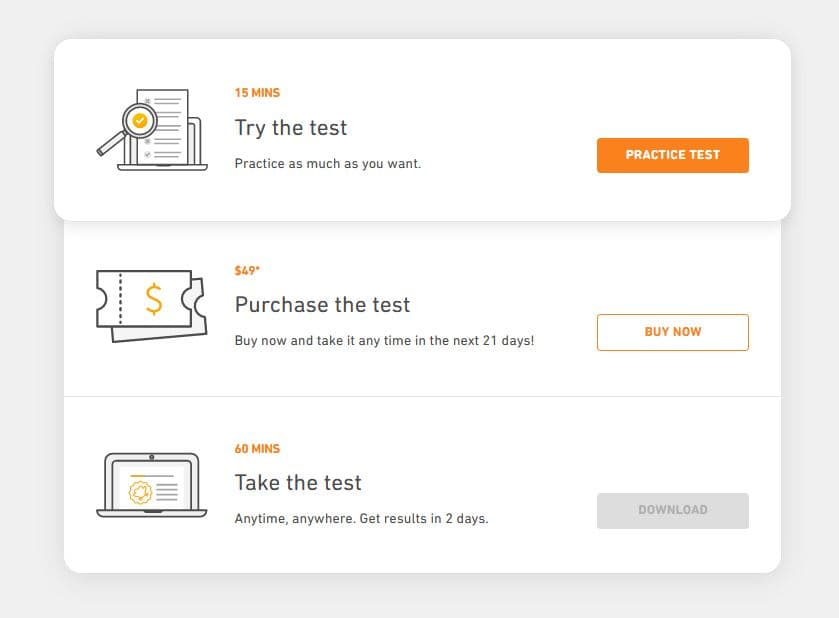Click the BUY NOW button
839x618 pixels.
click(x=673, y=332)
